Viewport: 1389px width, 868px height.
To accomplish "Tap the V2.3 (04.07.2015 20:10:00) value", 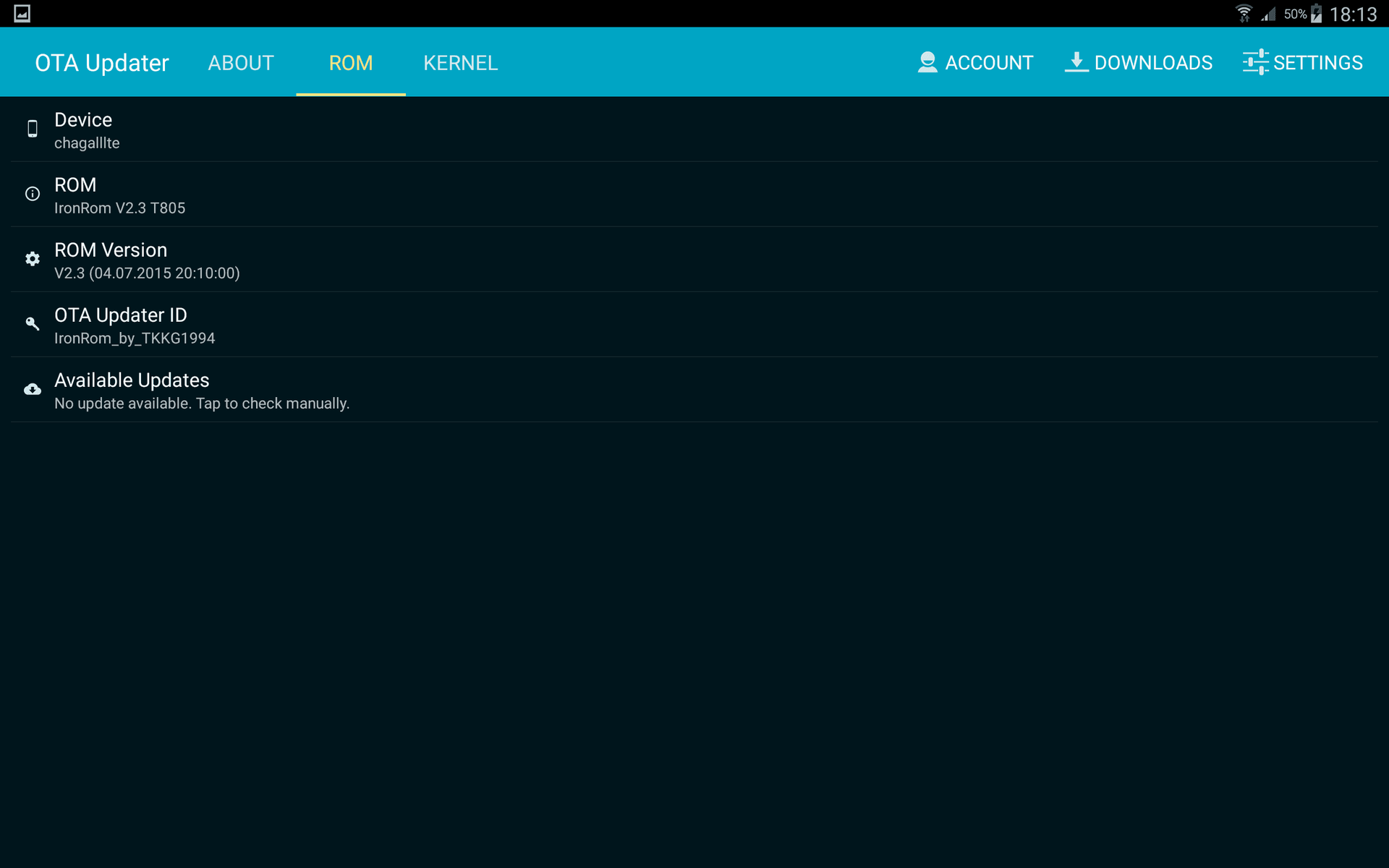I will pos(147,273).
